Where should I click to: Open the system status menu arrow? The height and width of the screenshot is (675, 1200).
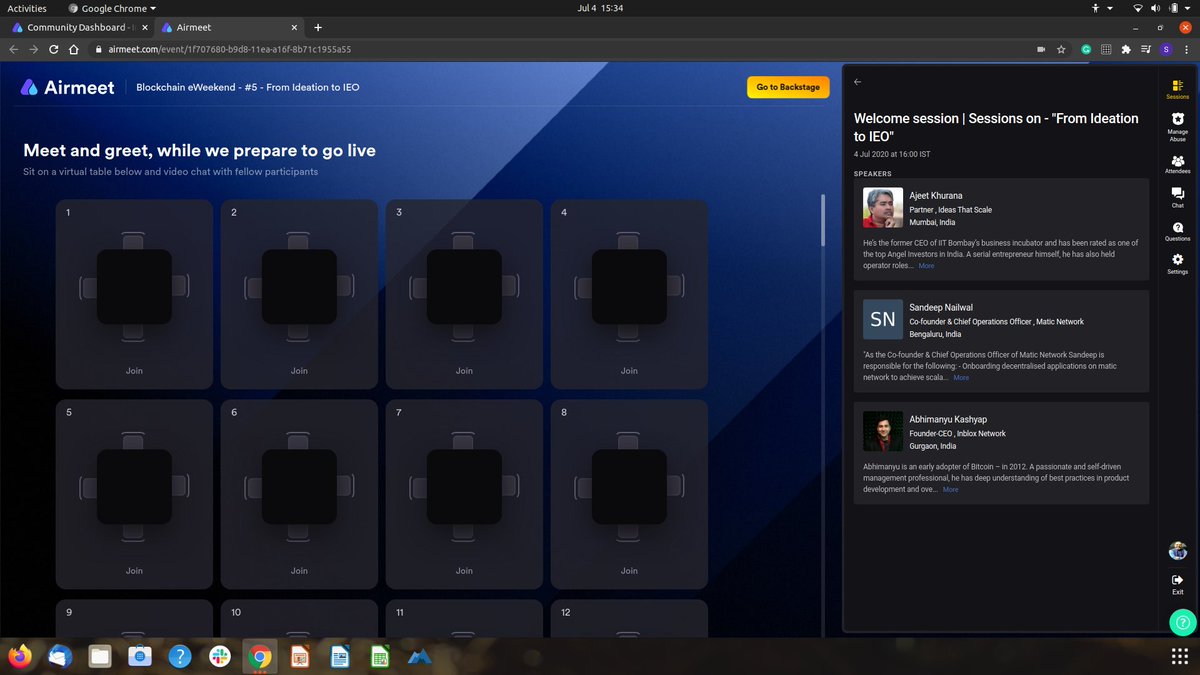point(1187,8)
